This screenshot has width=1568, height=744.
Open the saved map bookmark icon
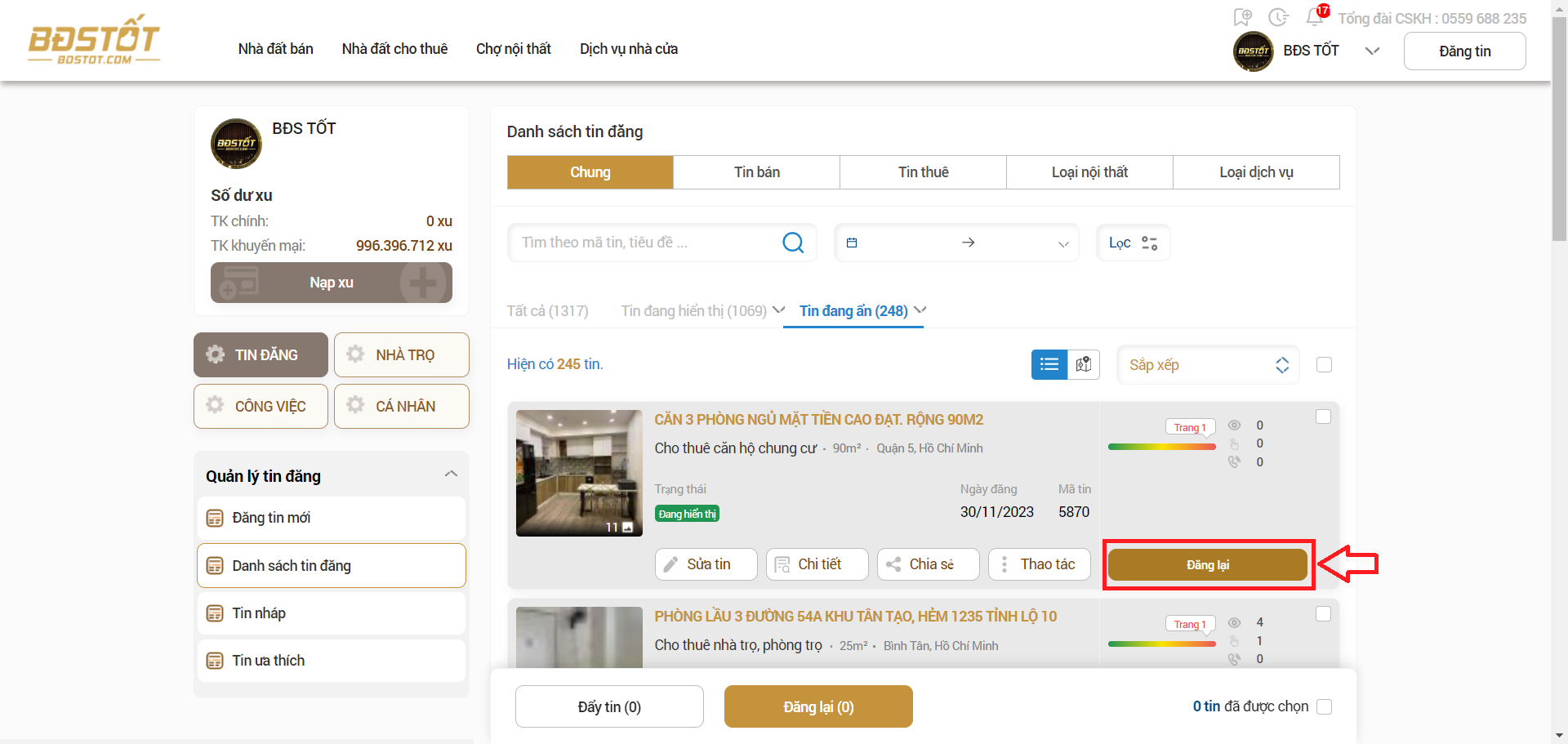(x=1242, y=17)
